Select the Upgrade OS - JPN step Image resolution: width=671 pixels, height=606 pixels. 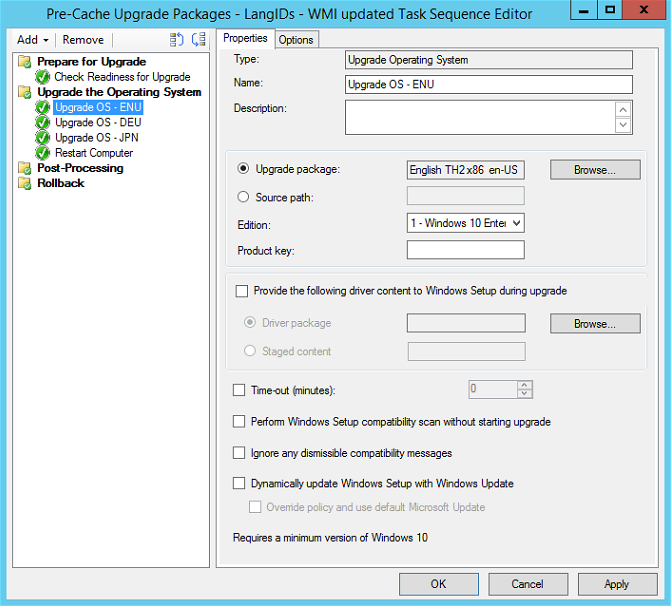coord(97,138)
